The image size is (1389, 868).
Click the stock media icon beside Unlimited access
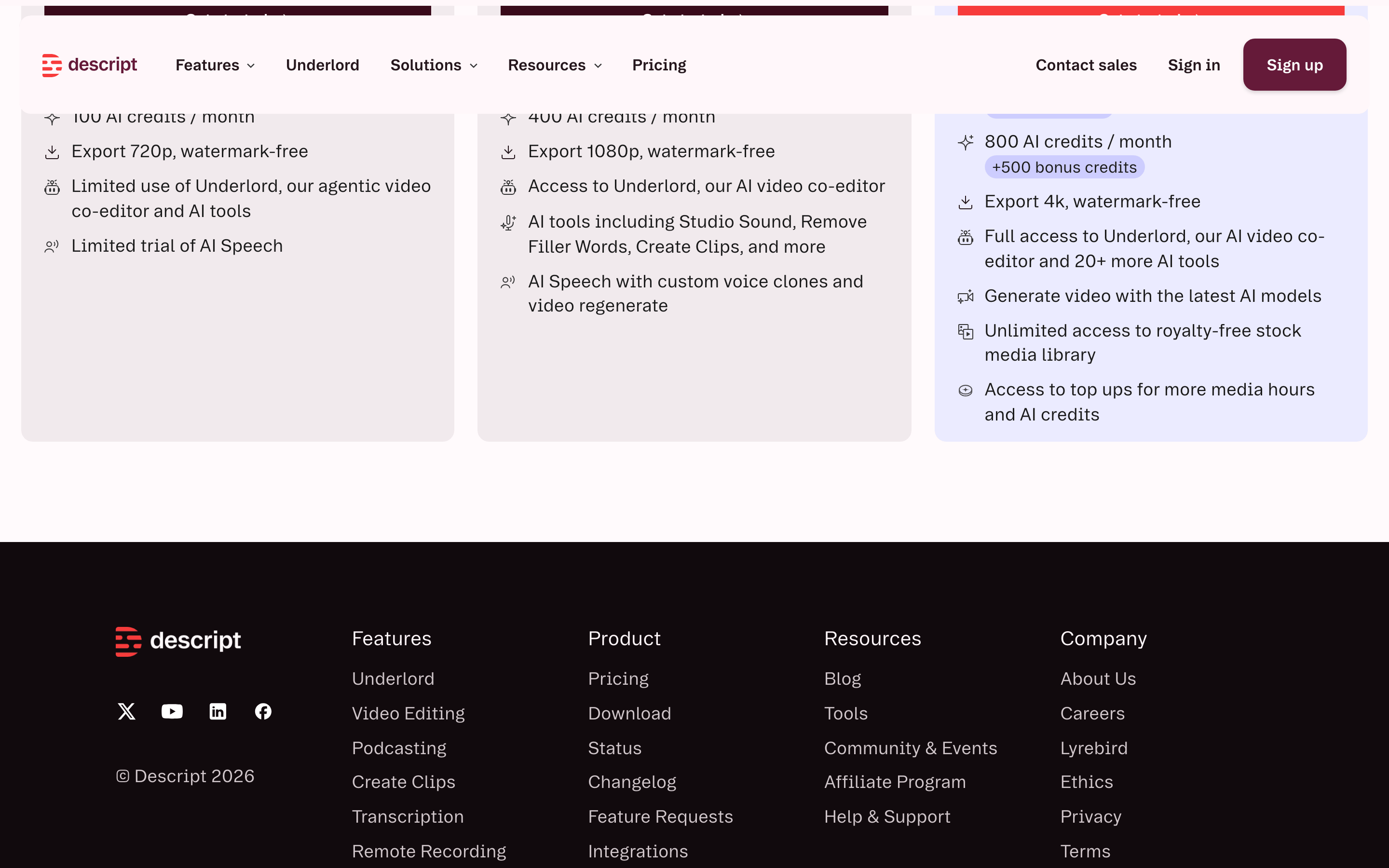pos(966,331)
